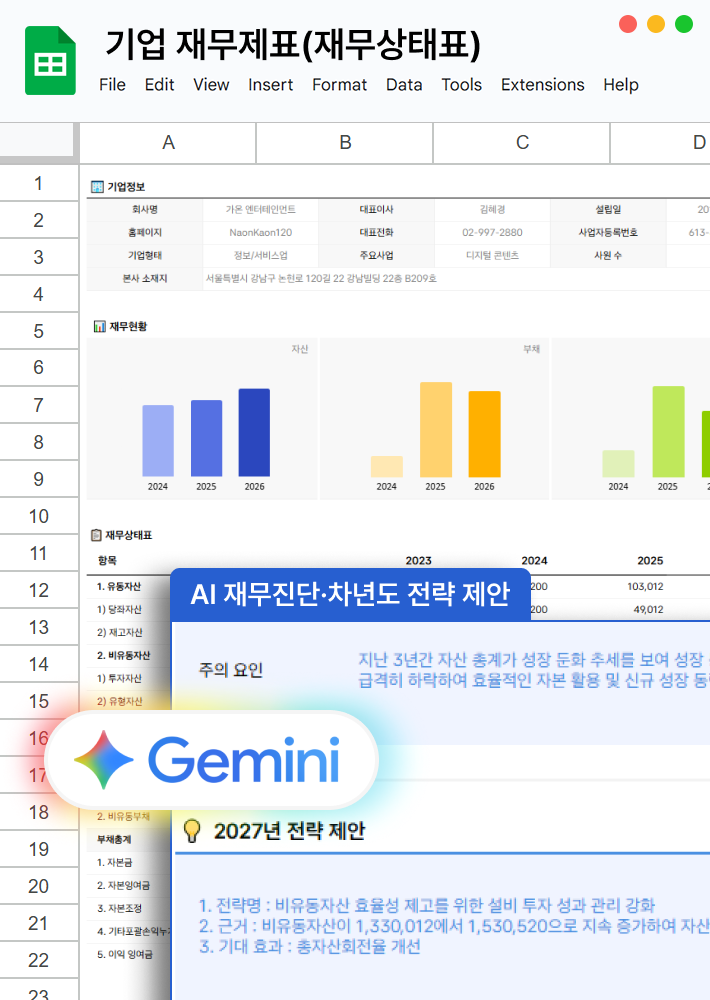Image resolution: width=710 pixels, height=1000 pixels.
Task: Click the 2024 column header in 재무상태표
Action: point(534,561)
